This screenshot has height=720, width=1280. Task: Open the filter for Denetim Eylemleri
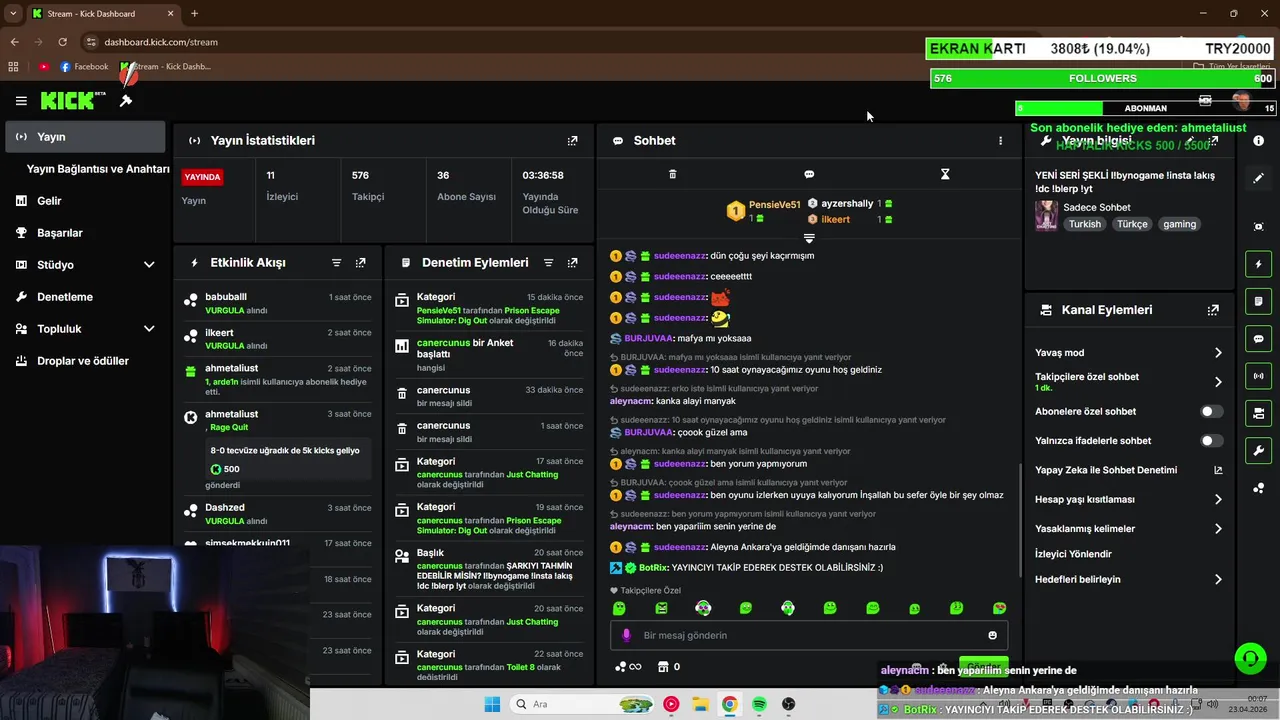[548, 263]
